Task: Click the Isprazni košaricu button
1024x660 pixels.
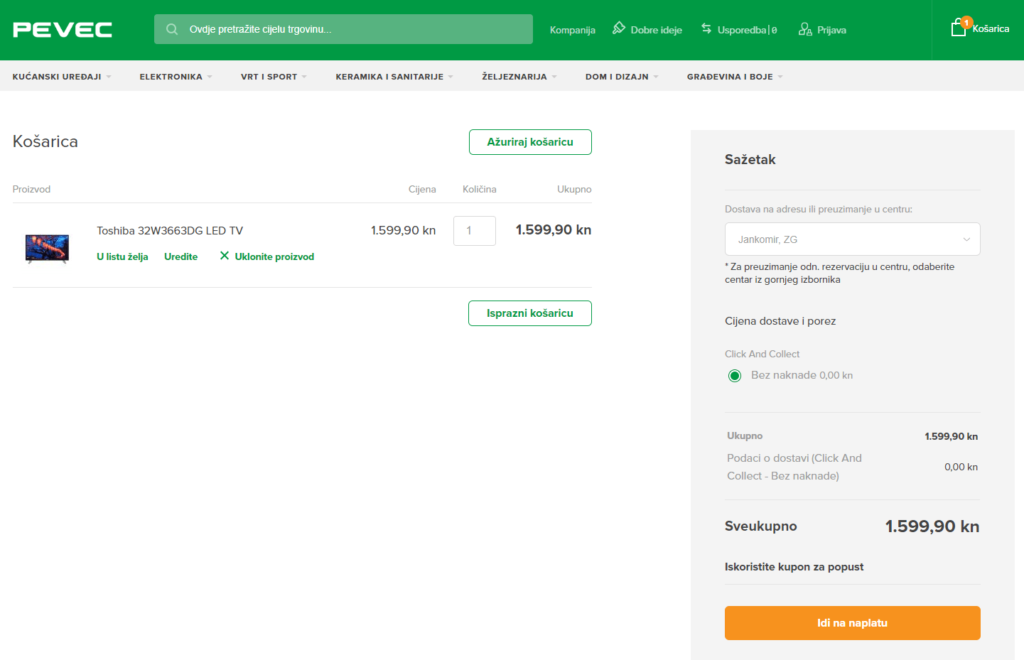Action: point(530,313)
